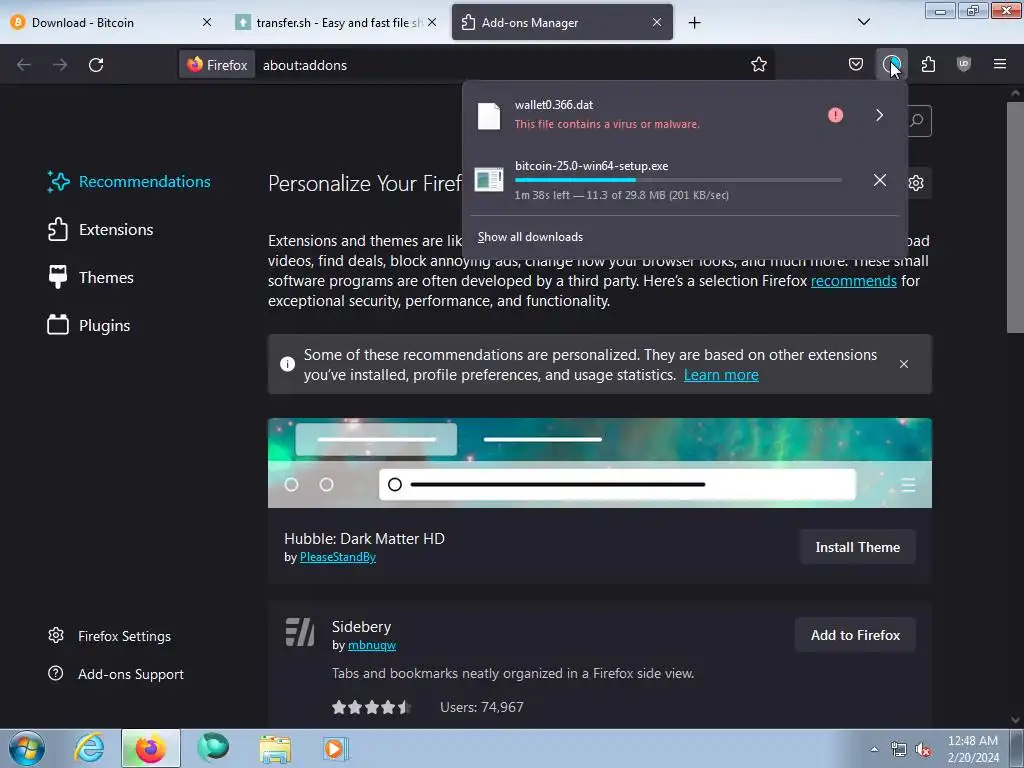Screen dimensions: 1024x768
Task: Launch Internet Explorer from taskbar
Action: [89, 748]
